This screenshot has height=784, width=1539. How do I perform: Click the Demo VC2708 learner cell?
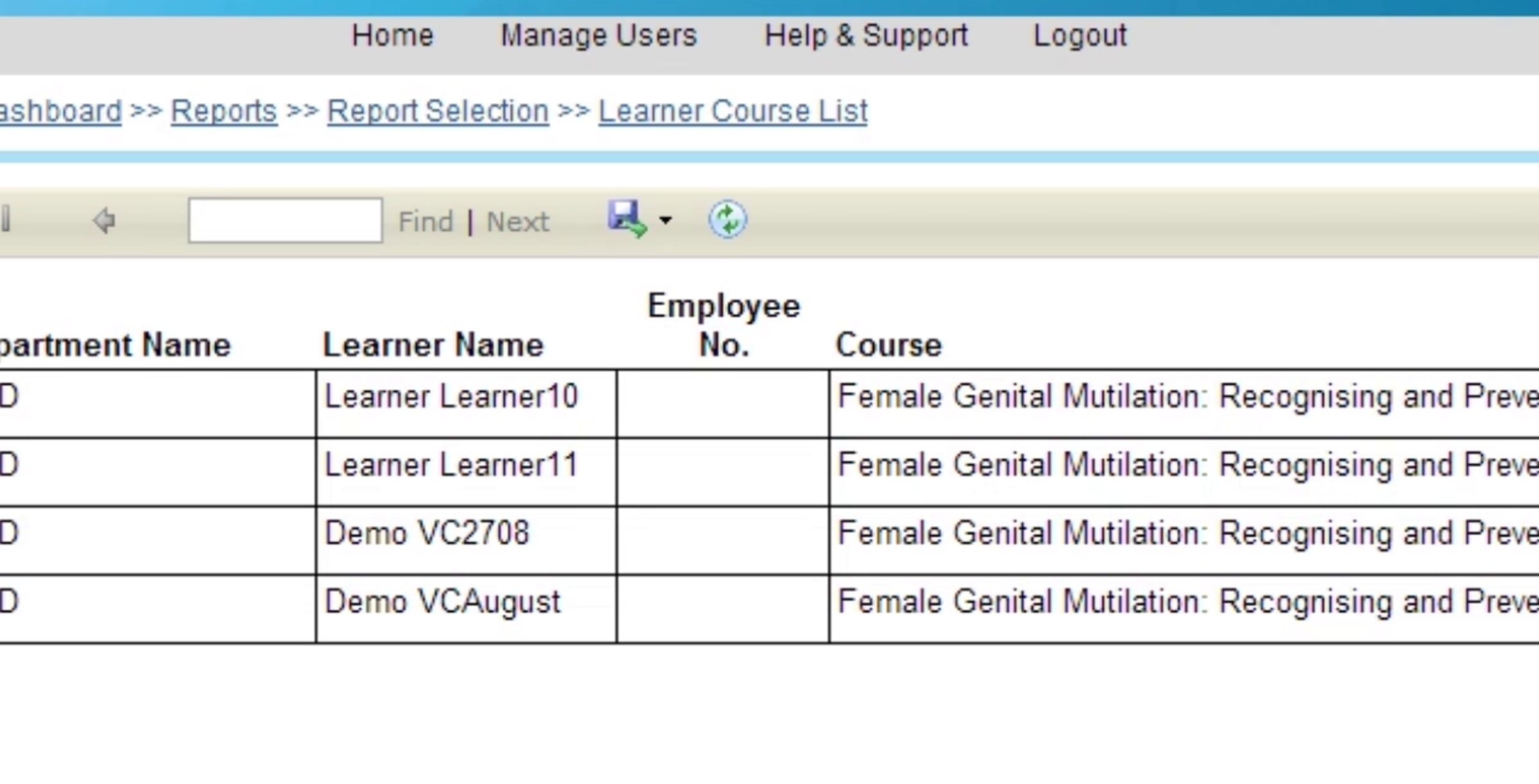tap(426, 533)
